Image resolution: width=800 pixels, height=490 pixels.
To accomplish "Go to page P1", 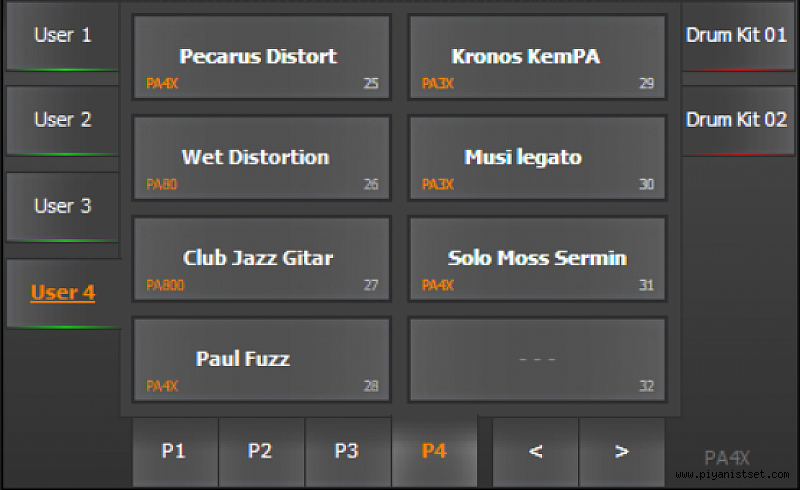I will click(175, 452).
